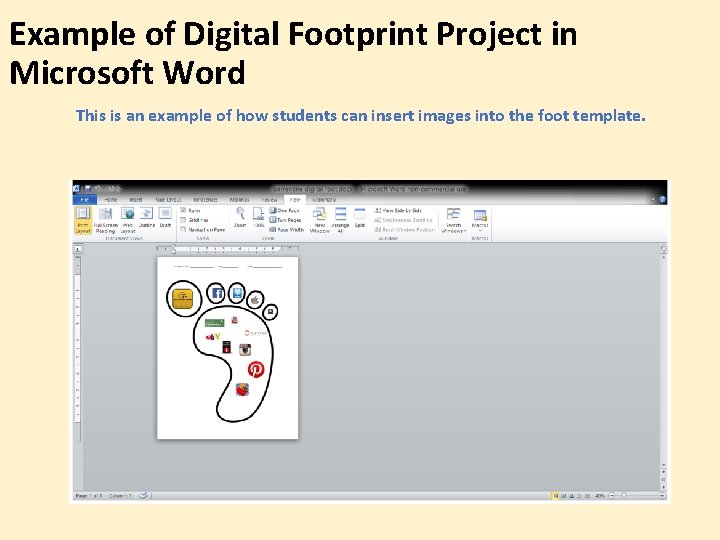Image resolution: width=720 pixels, height=540 pixels.
Task: Click Redo in Quick Access Toolbar
Action: pos(112,188)
